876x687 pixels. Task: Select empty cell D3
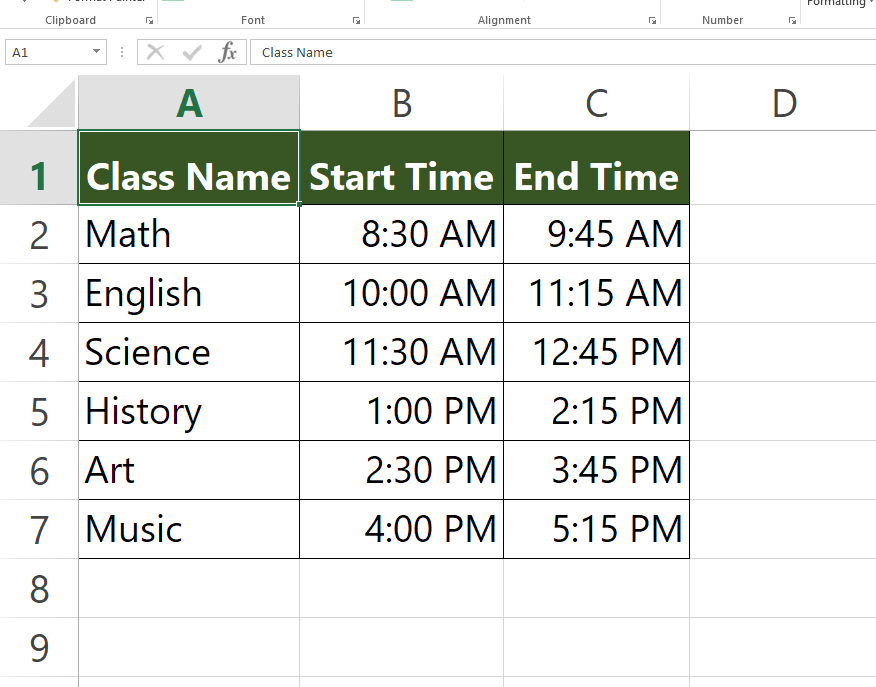[x=783, y=293]
